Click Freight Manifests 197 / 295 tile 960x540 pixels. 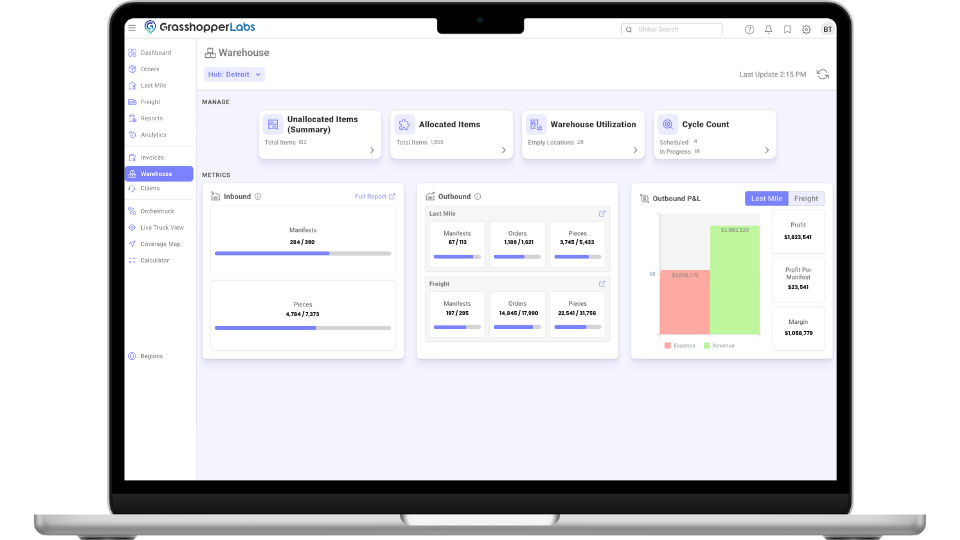coord(457,315)
